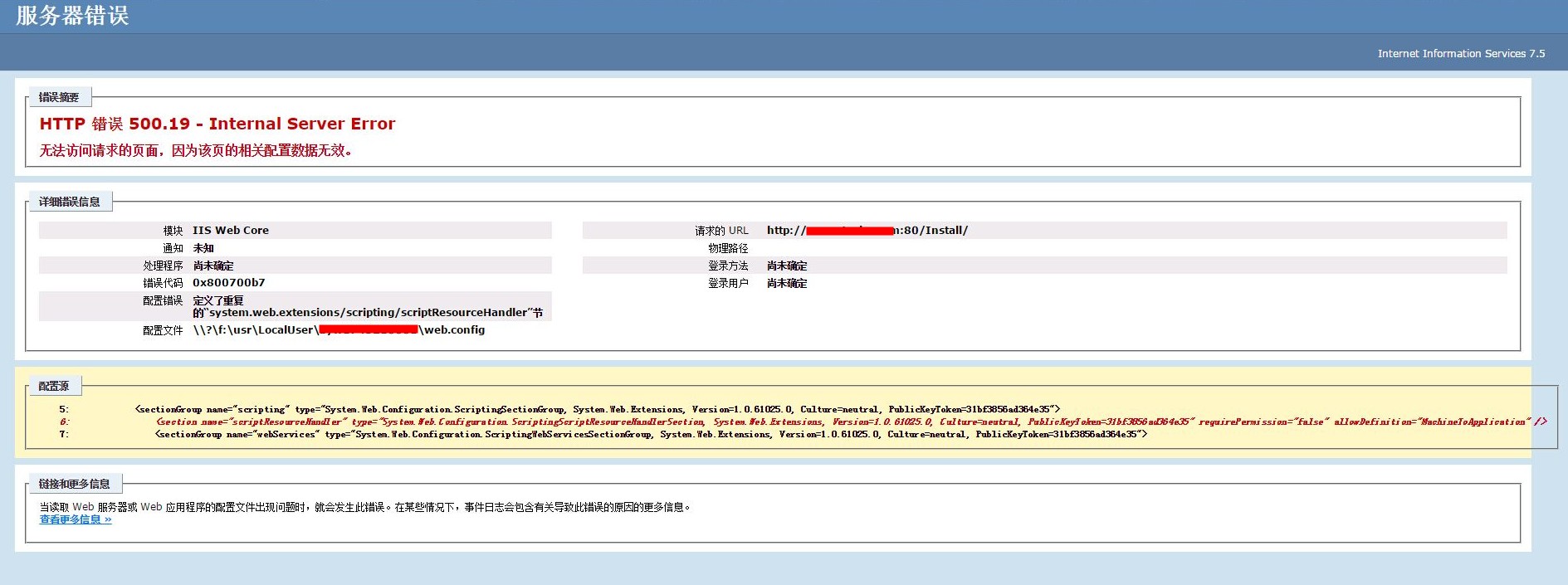Click the IIS Web Core module value

231,230
